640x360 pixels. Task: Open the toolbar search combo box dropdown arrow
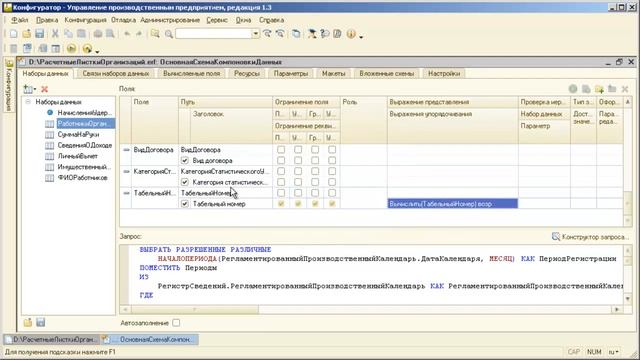256,34
